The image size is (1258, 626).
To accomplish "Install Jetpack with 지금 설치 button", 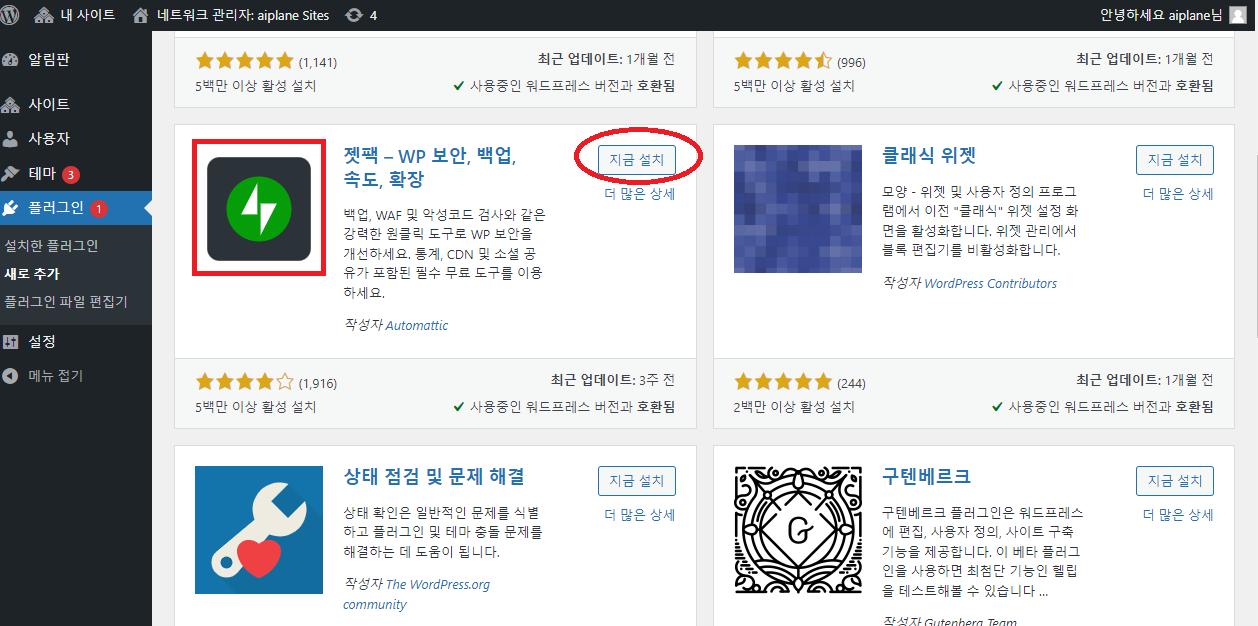I will (637, 160).
